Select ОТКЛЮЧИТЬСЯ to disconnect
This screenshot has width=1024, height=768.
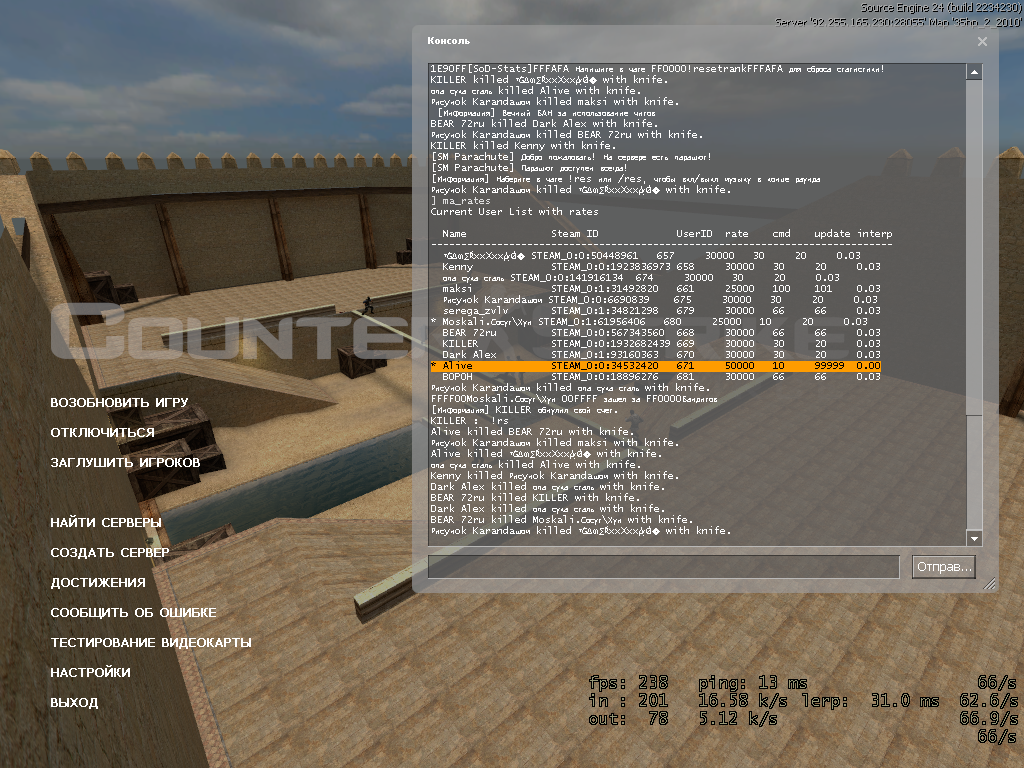(103, 432)
